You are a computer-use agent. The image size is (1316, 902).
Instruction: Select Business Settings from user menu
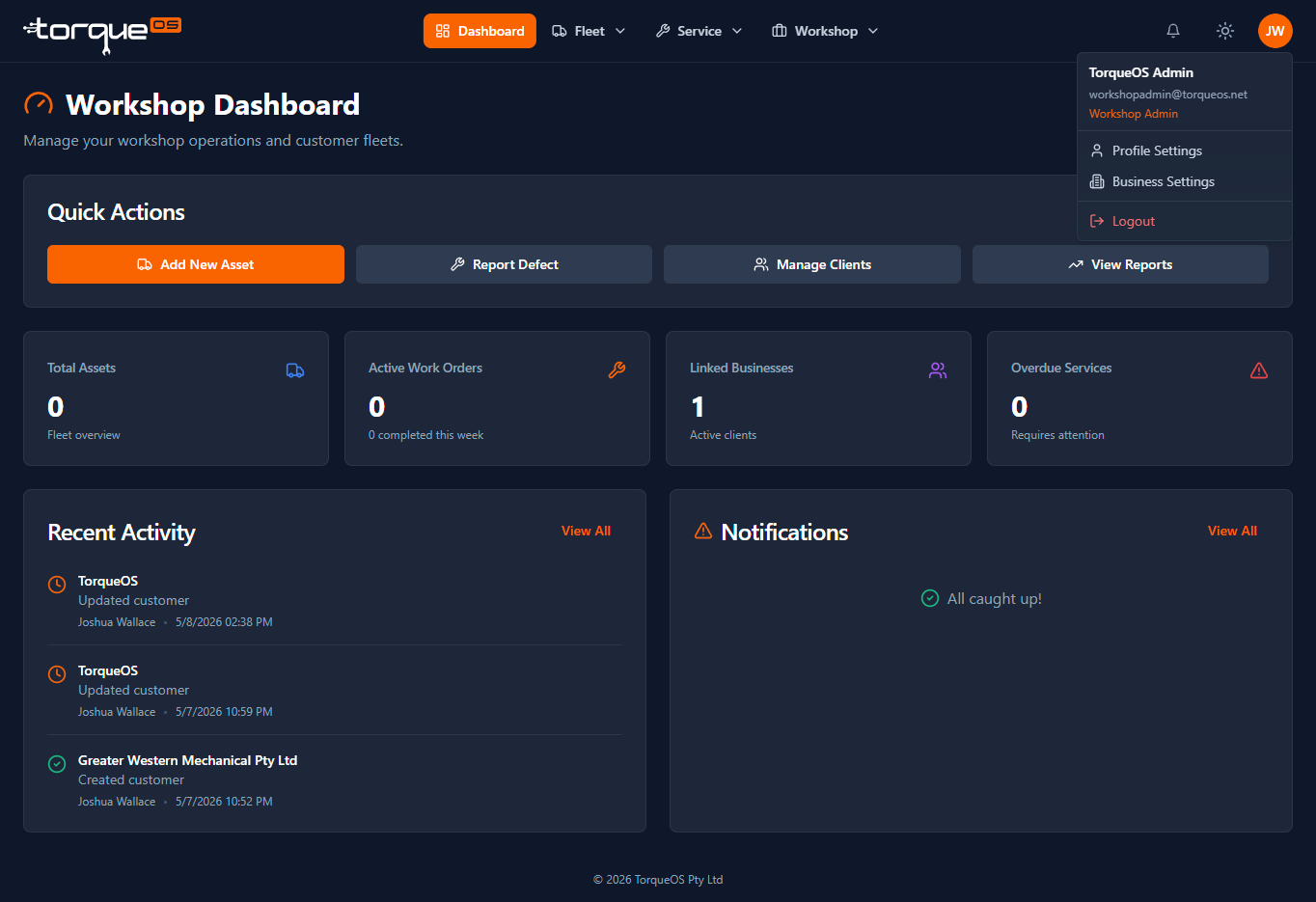1185,181
